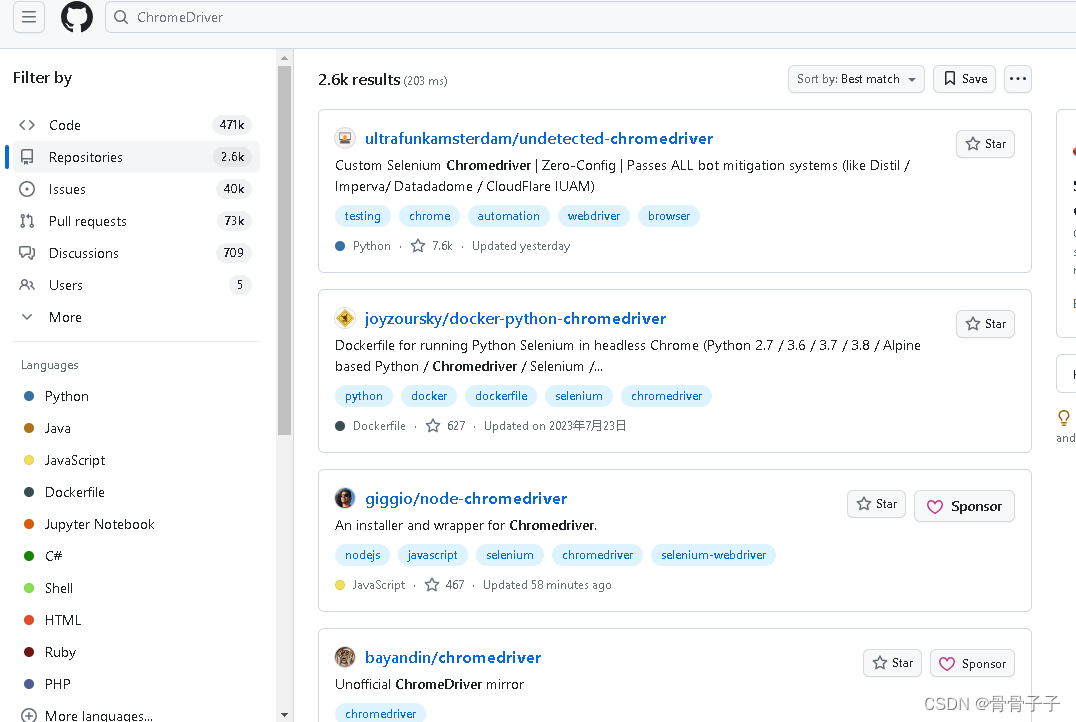Filter results by Issues
This screenshot has width=1076, height=722.
136,189
